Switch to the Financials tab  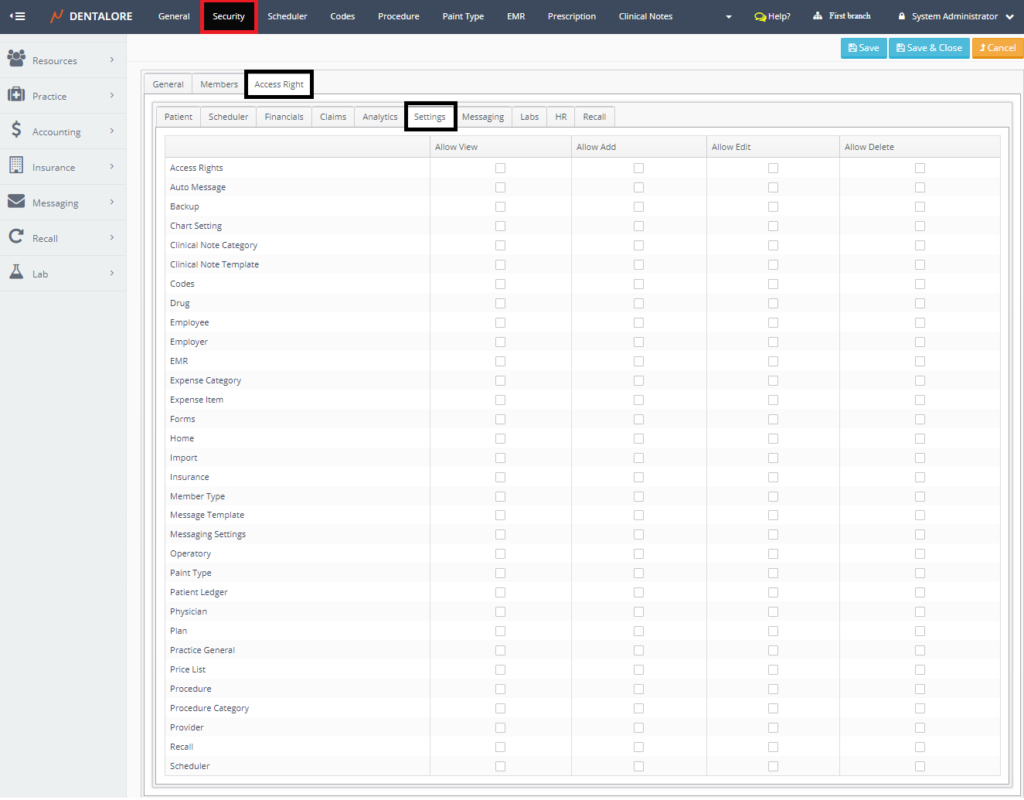coord(284,117)
